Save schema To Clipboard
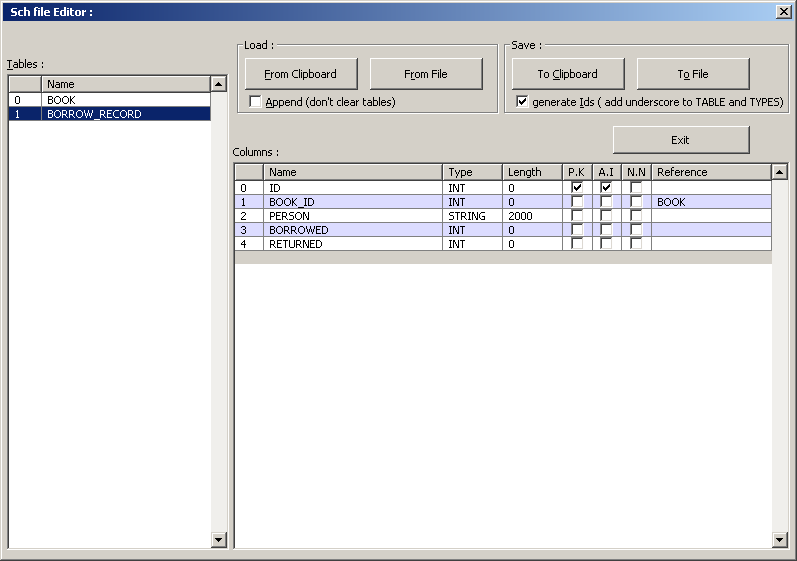Viewport: 797px width, 561px height. [x=568, y=74]
